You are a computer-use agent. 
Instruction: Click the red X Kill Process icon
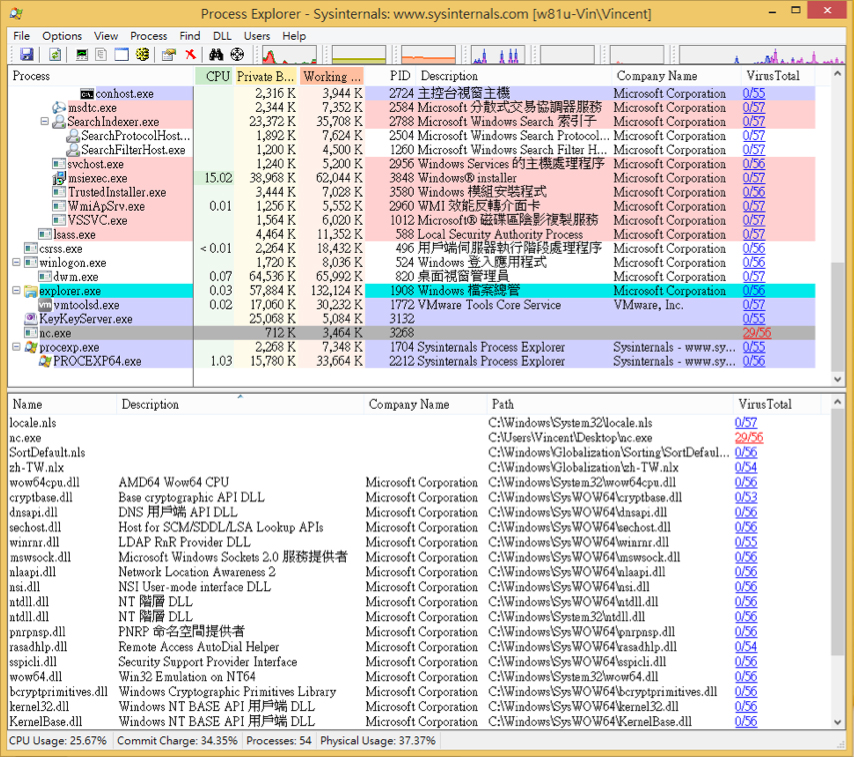(x=190, y=54)
